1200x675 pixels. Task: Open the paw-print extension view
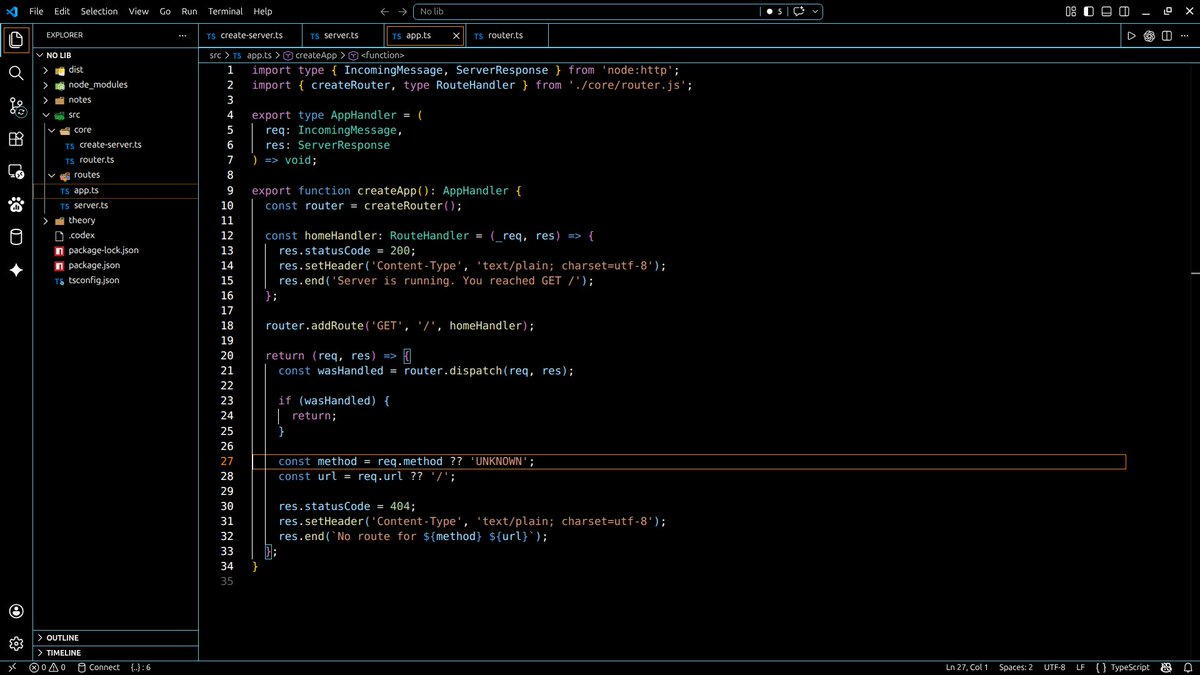click(16, 204)
